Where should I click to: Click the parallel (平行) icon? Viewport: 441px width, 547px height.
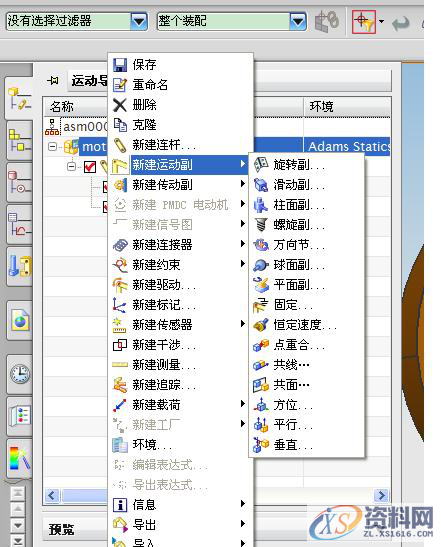point(261,425)
